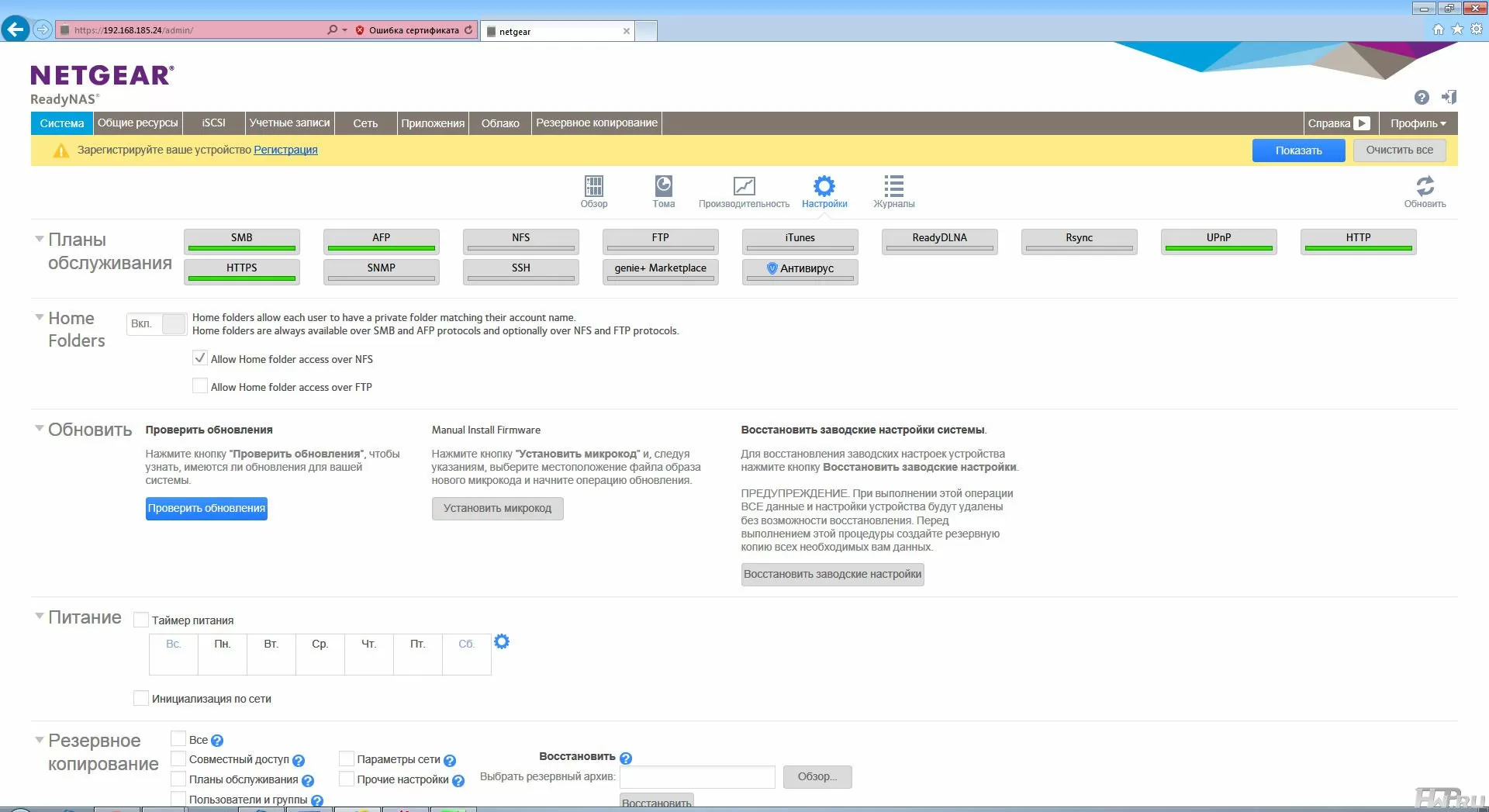Click the logout icon at top right

(x=1449, y=97)
